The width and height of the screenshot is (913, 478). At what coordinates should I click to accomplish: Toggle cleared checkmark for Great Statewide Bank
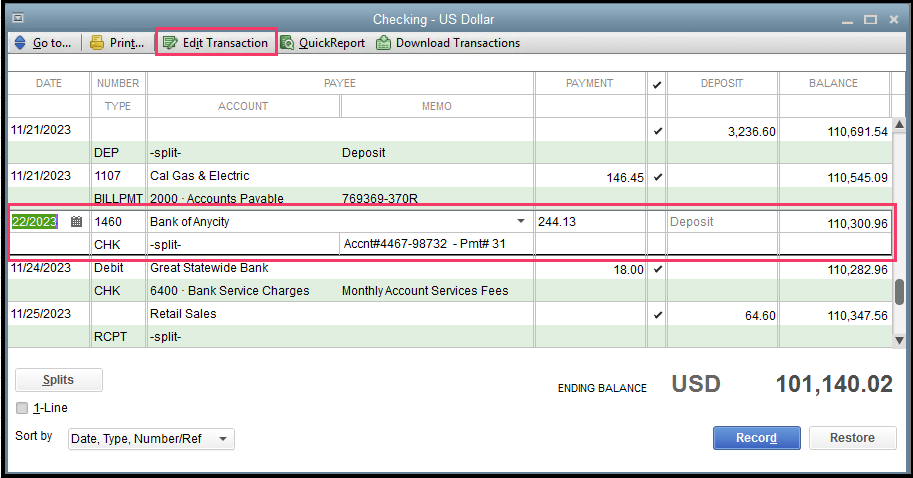[x=657, y=269]
